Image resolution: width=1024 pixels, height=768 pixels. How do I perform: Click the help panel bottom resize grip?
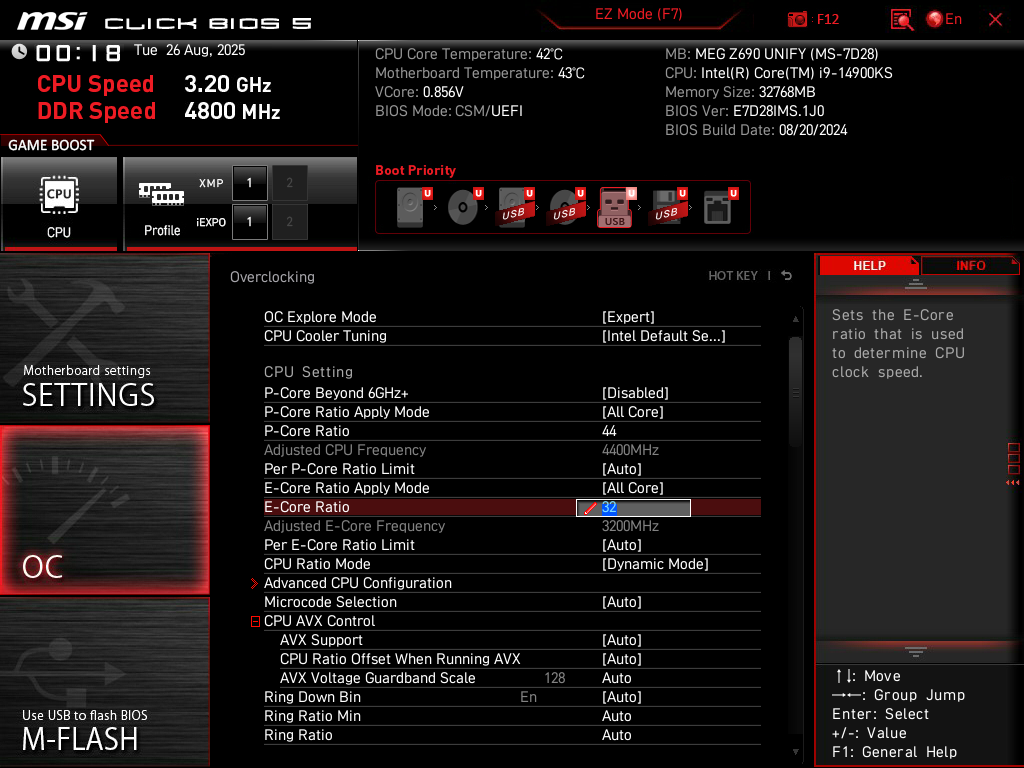click(x=916, y=652)
